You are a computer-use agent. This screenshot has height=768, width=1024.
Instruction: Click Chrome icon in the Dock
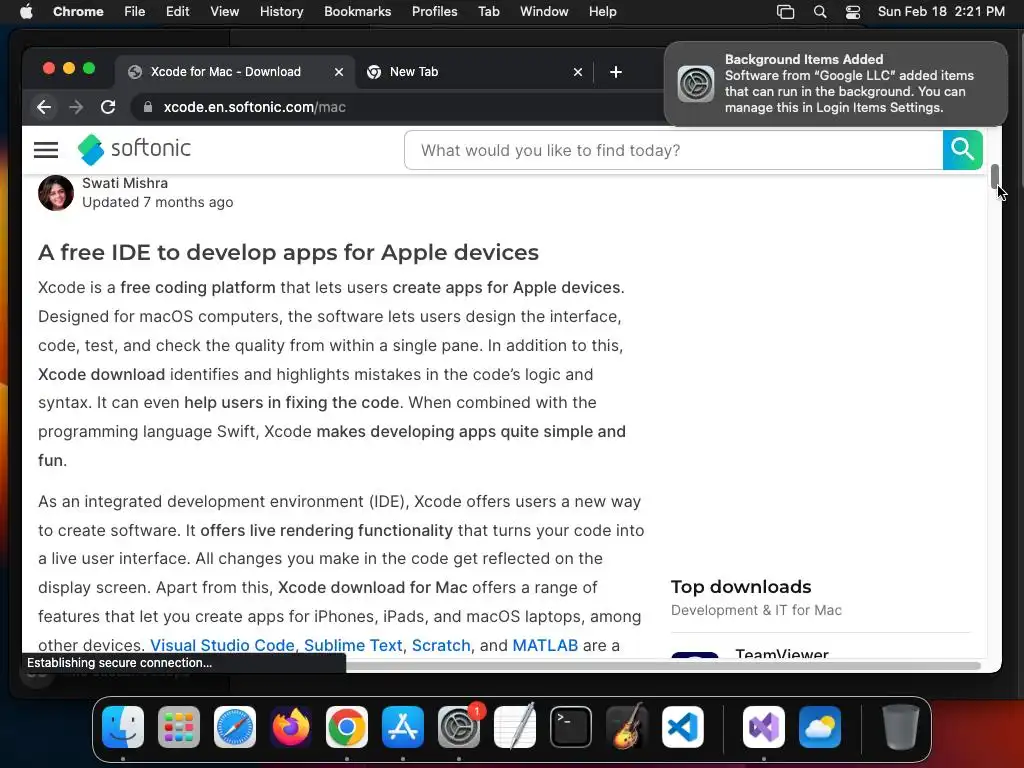(x=347, y=727)
